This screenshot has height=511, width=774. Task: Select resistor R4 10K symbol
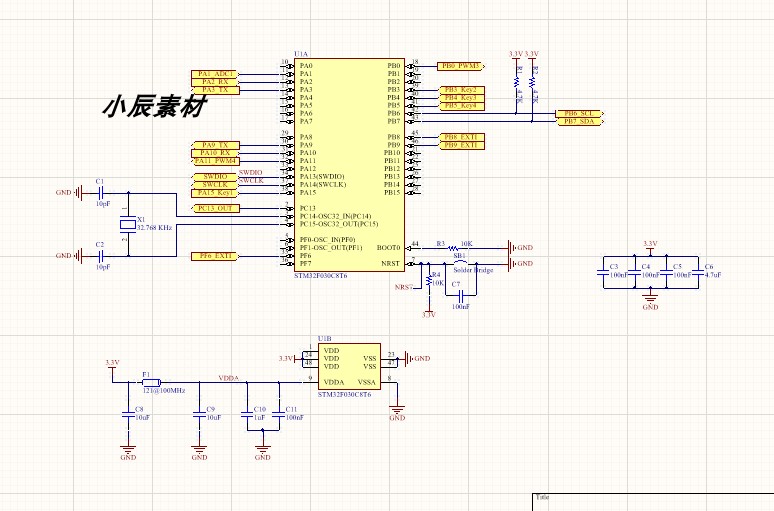point(428,281)
